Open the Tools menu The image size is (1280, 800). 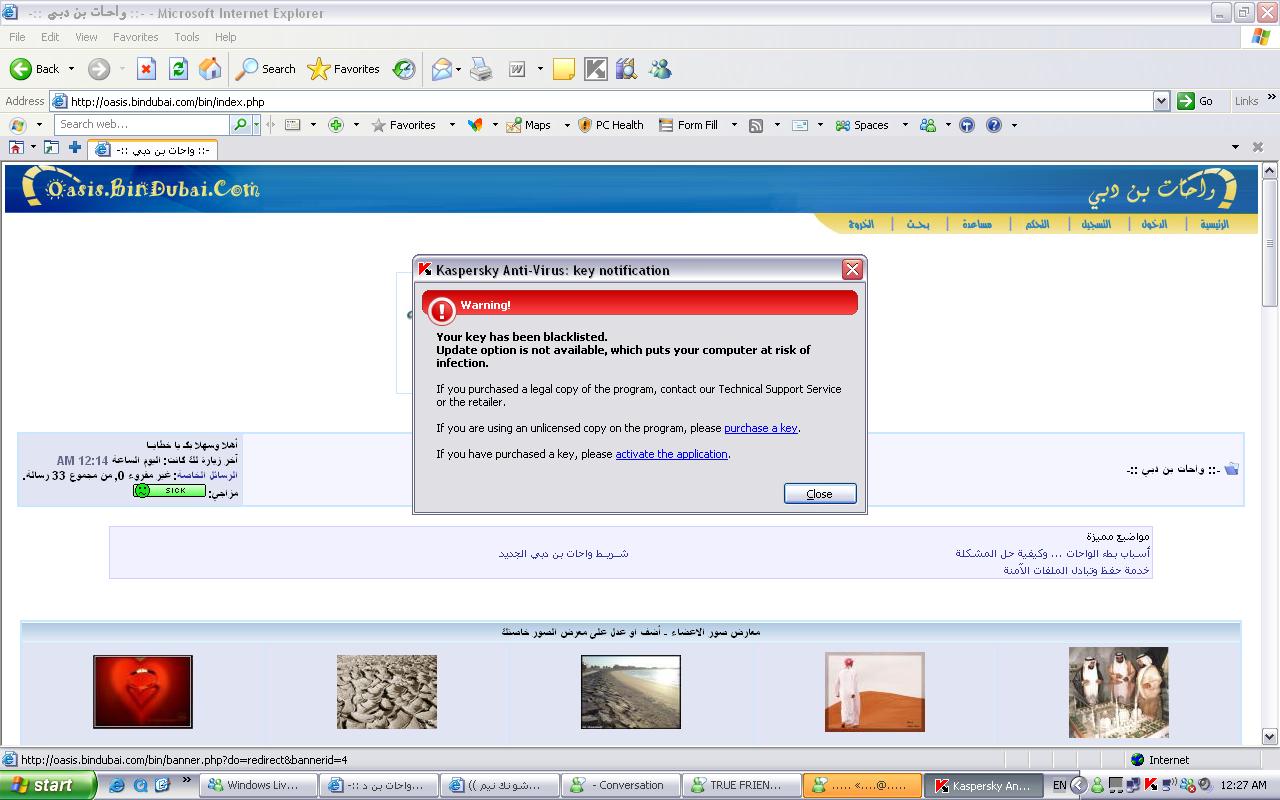click(x=187, y=37)
